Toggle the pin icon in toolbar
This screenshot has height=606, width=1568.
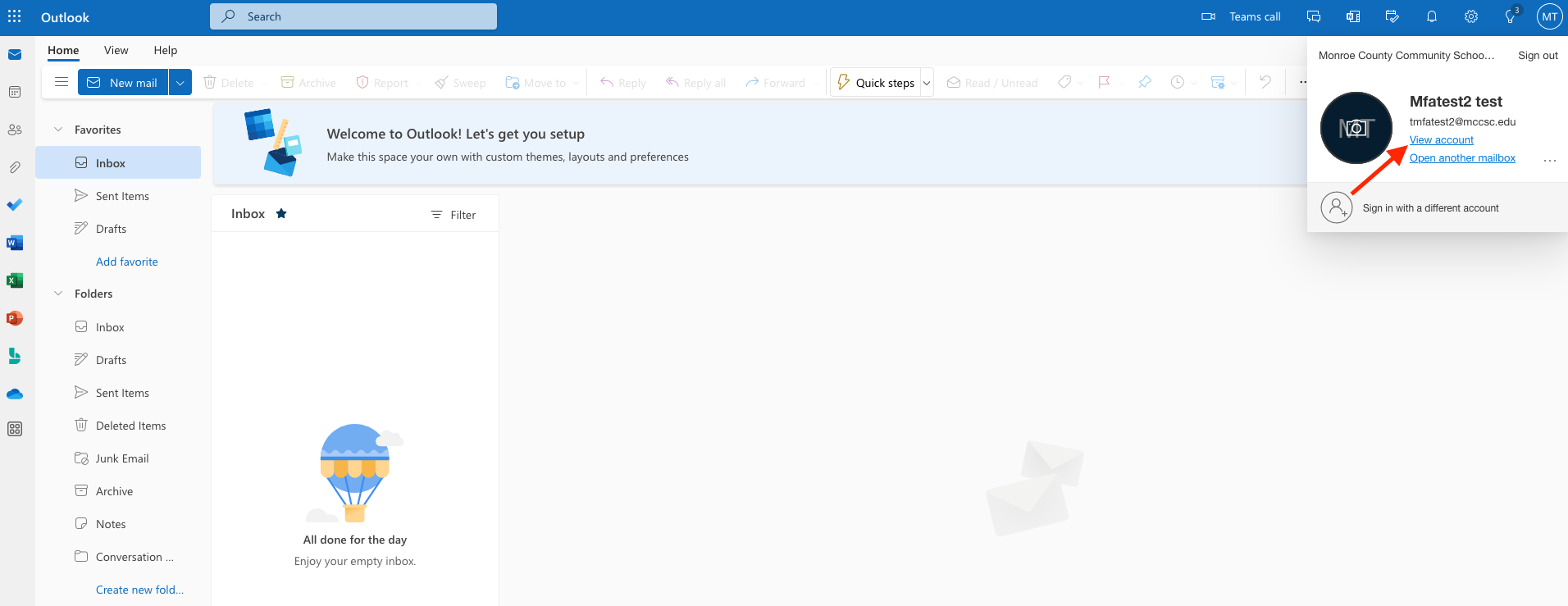click(x=1145, y=82)
